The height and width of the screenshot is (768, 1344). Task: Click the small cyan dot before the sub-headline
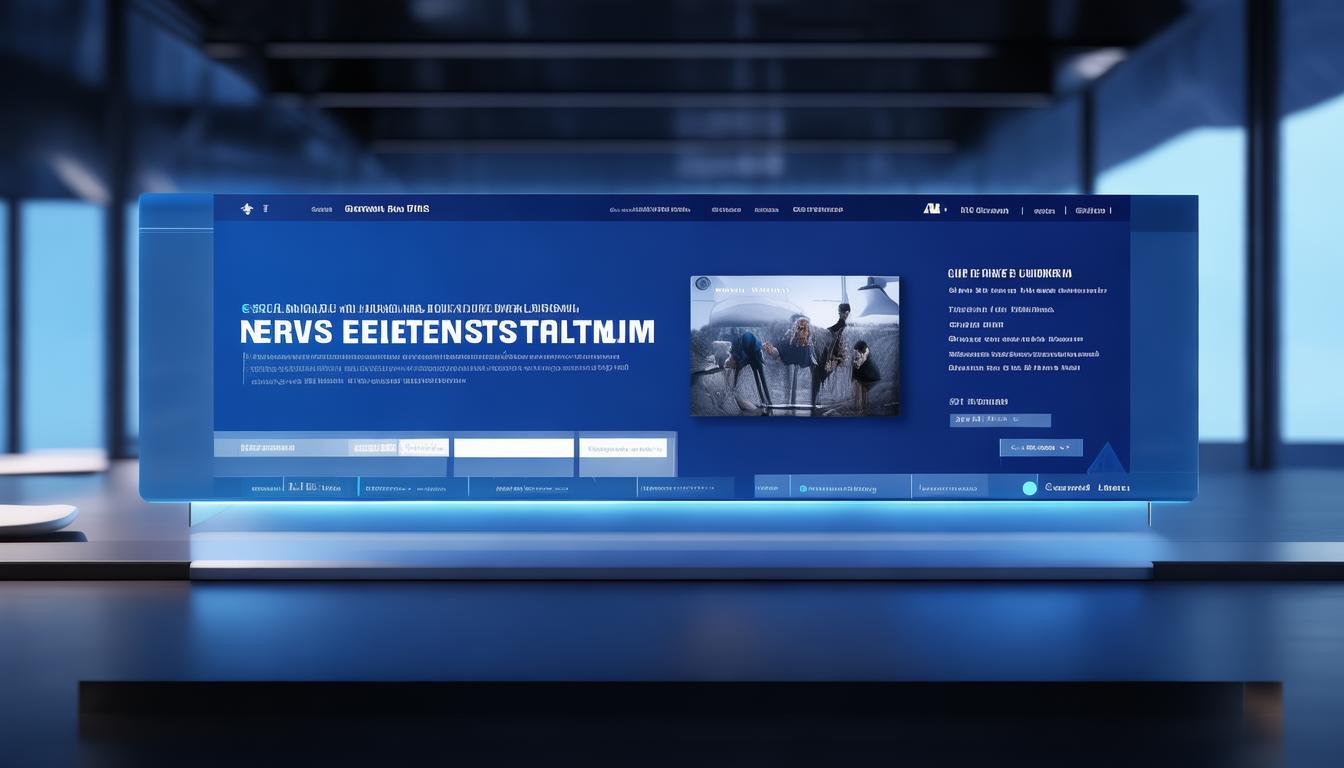point(246,309)
